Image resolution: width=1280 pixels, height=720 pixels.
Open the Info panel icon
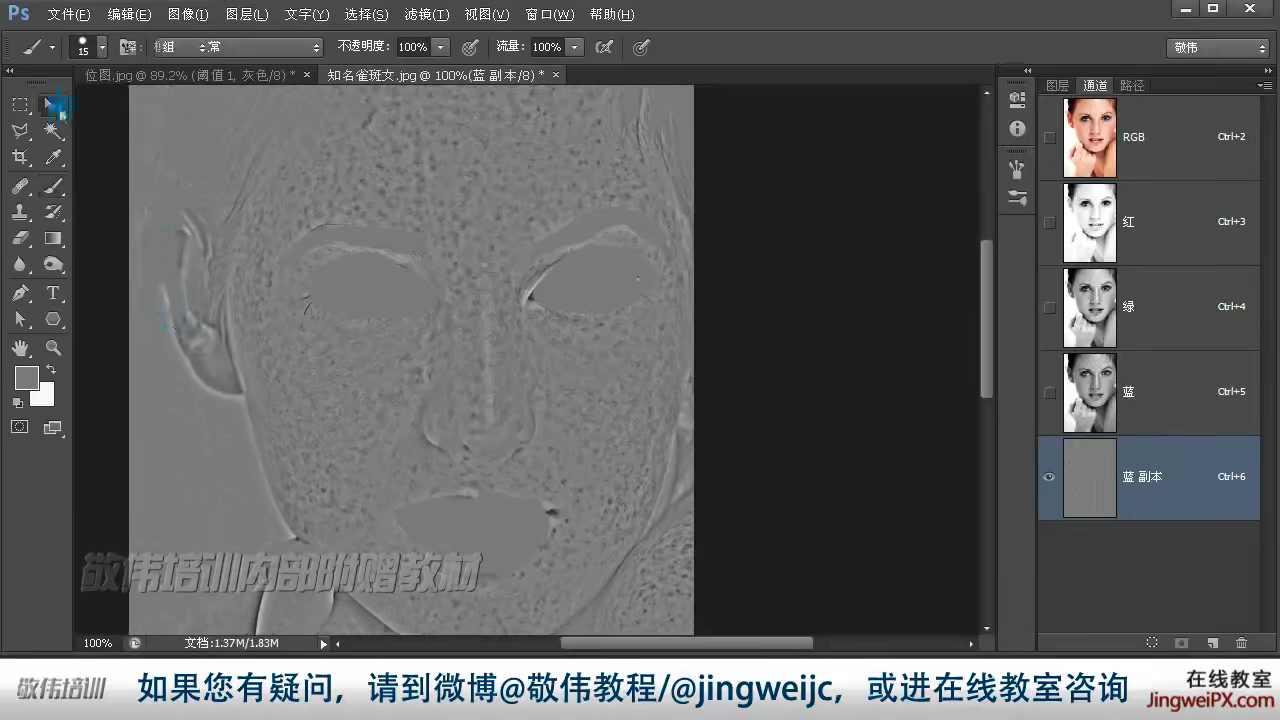tap(1017, 129)
